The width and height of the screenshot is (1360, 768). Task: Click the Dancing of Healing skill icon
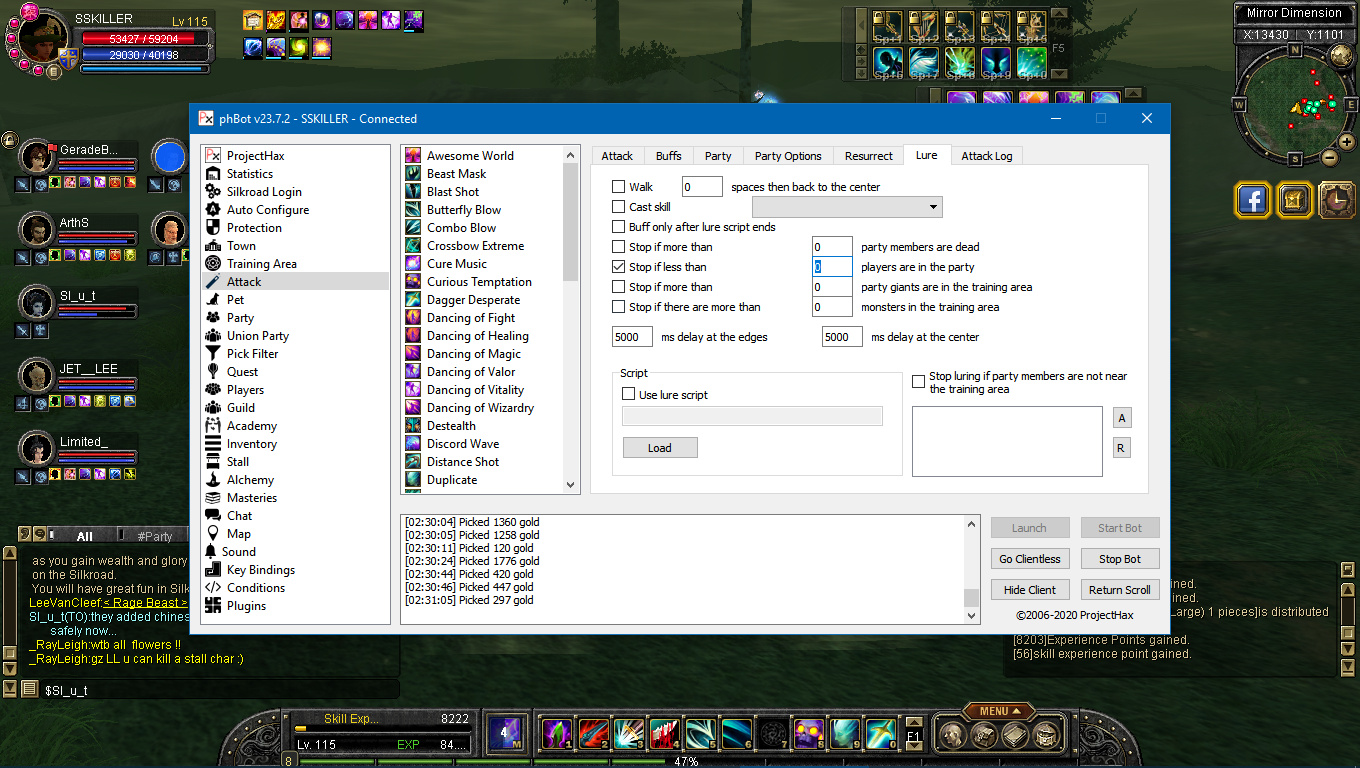[413, 336]
